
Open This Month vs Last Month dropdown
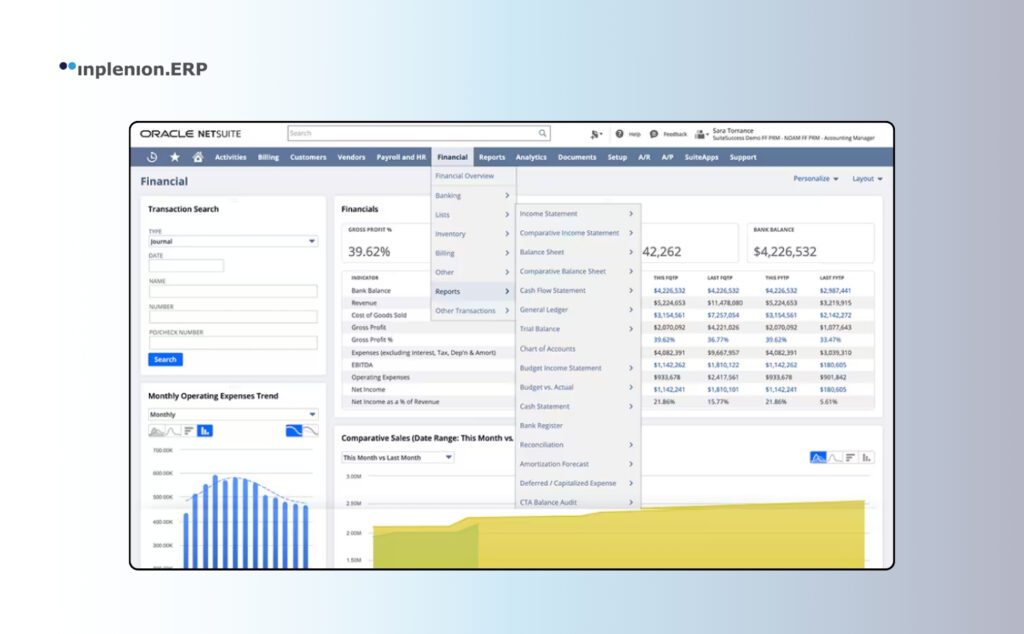[398, 458]
